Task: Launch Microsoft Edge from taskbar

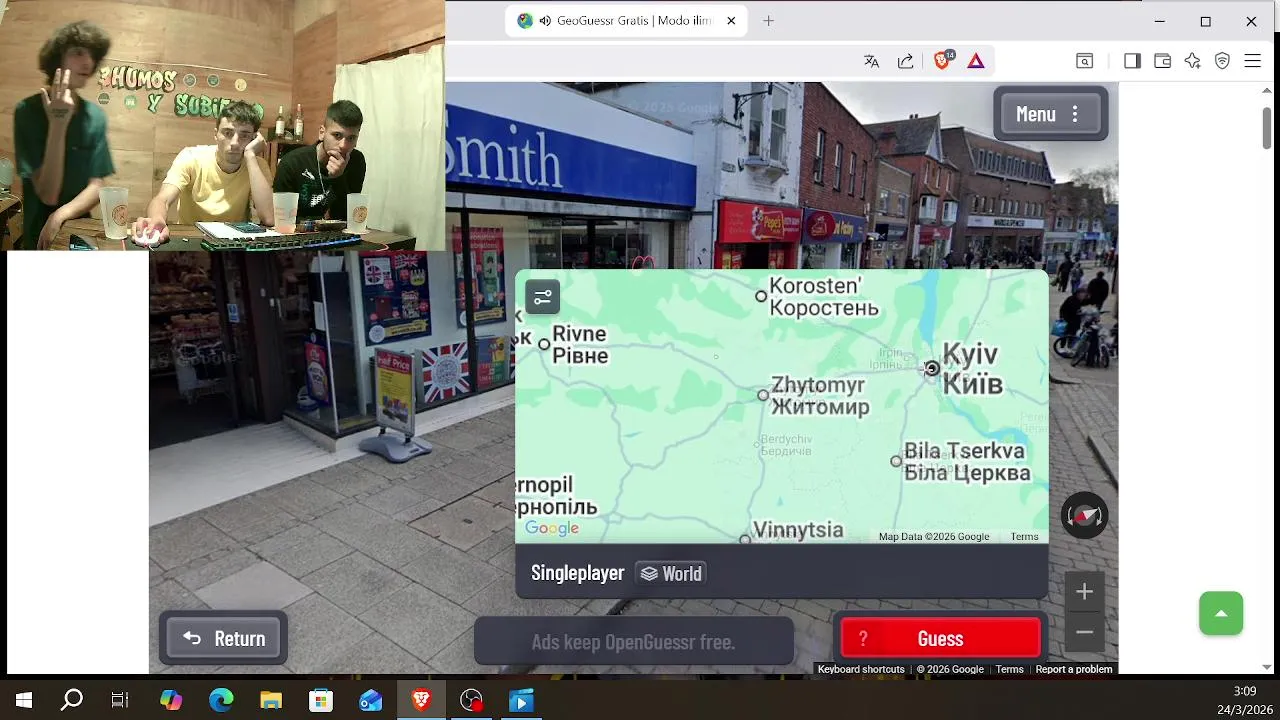Action: pos(221,701)
